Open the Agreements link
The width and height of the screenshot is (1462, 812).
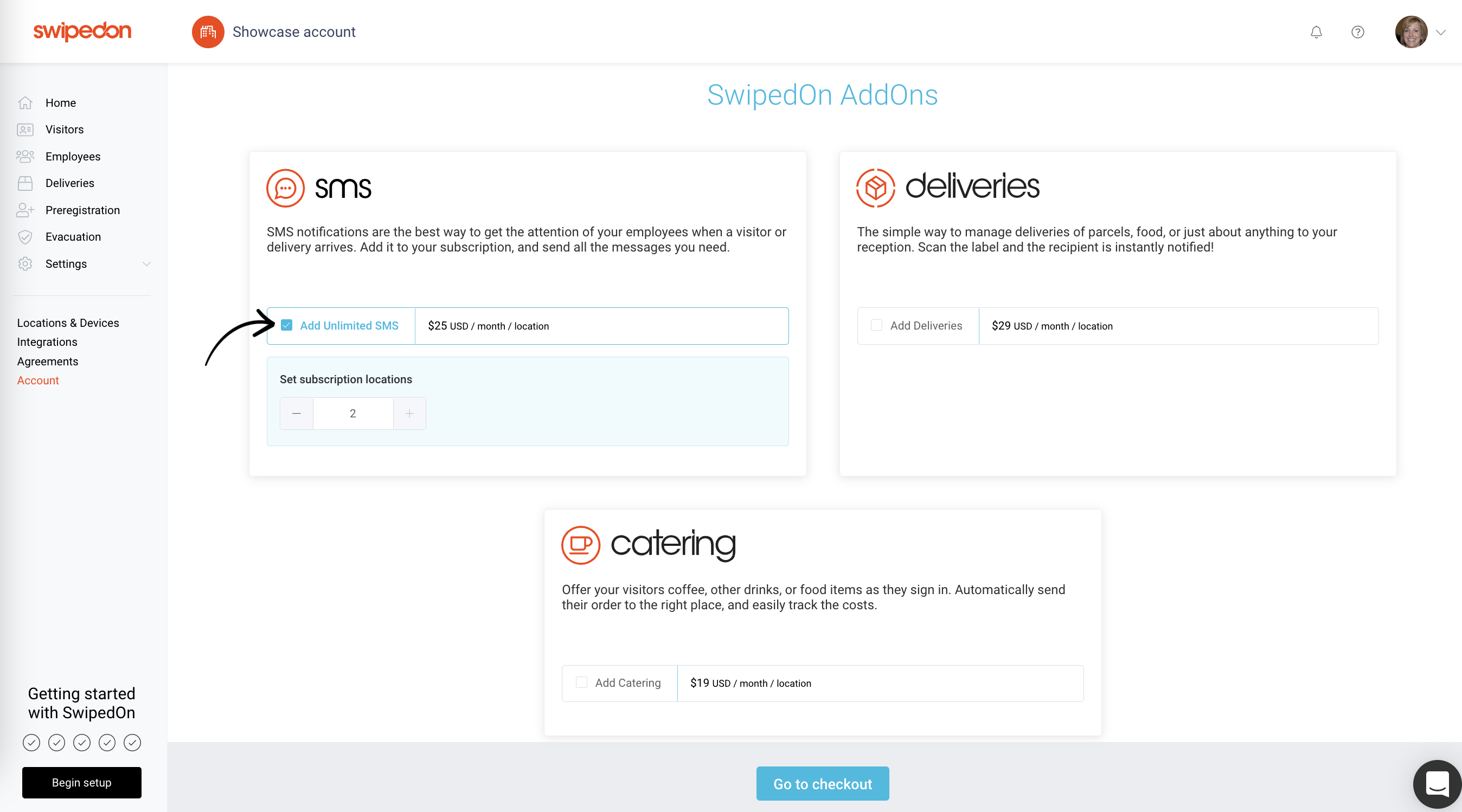(48, 362)
